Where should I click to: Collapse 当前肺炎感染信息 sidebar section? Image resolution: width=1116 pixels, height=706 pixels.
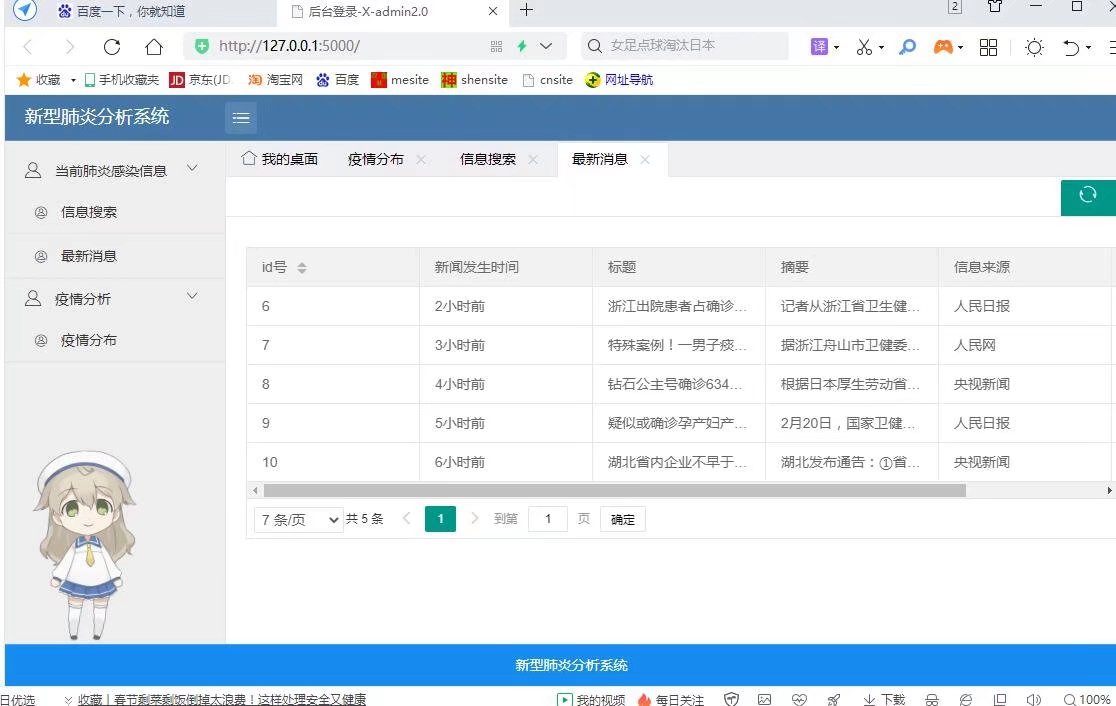[x=191, y=168]
